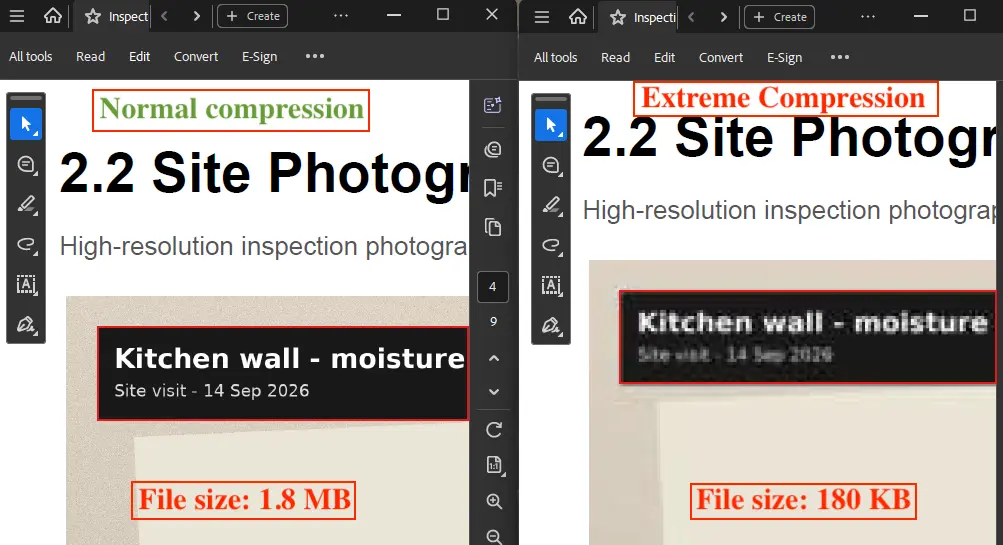Open E-Sign menu in right window
The image size is (1003, 545).
(784, 58)
